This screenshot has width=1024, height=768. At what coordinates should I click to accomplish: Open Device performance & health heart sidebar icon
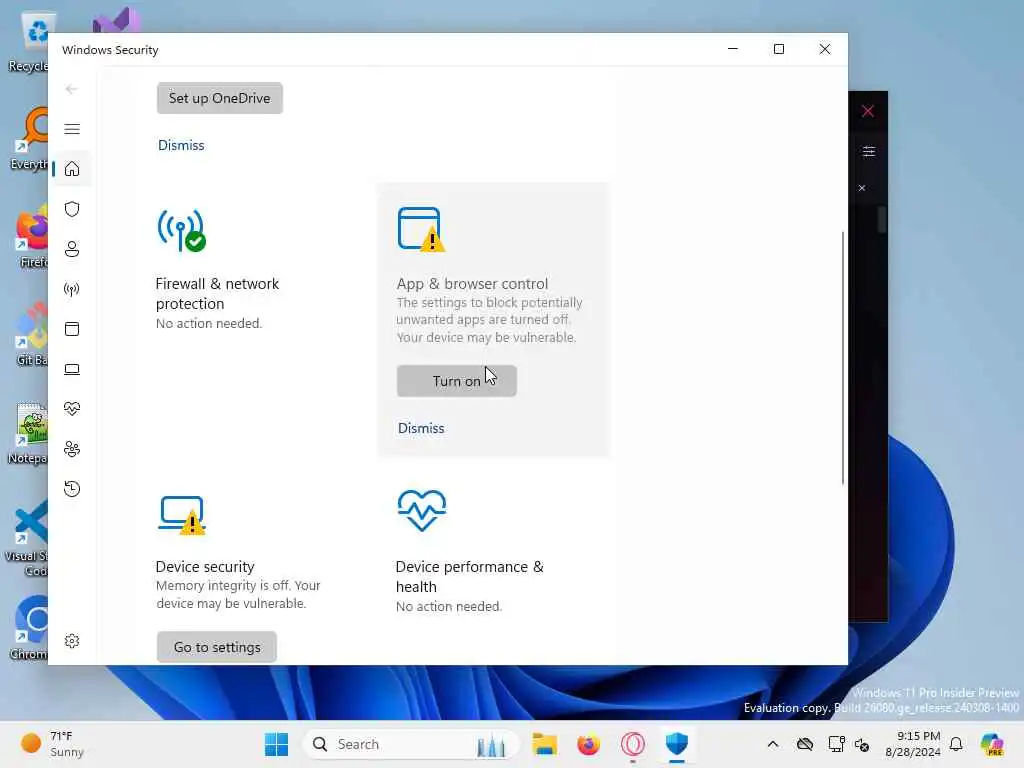click(x=72, y=409)
